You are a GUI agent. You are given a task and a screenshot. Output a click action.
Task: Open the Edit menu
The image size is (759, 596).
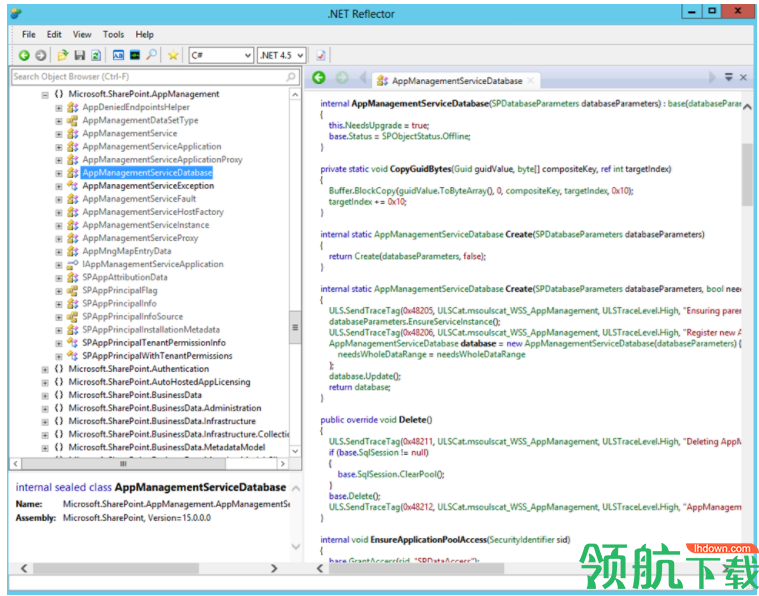pyautogui.click(x=54, y=34)
